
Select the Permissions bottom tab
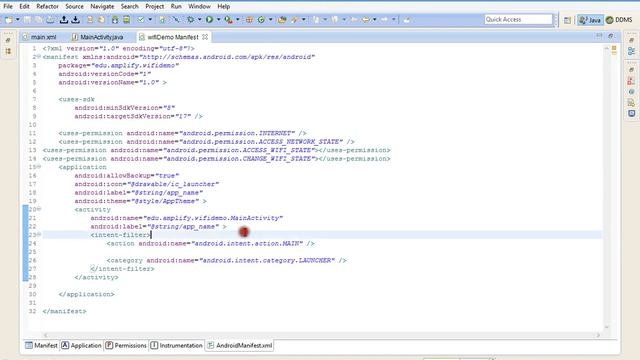(x=126, y=345)
